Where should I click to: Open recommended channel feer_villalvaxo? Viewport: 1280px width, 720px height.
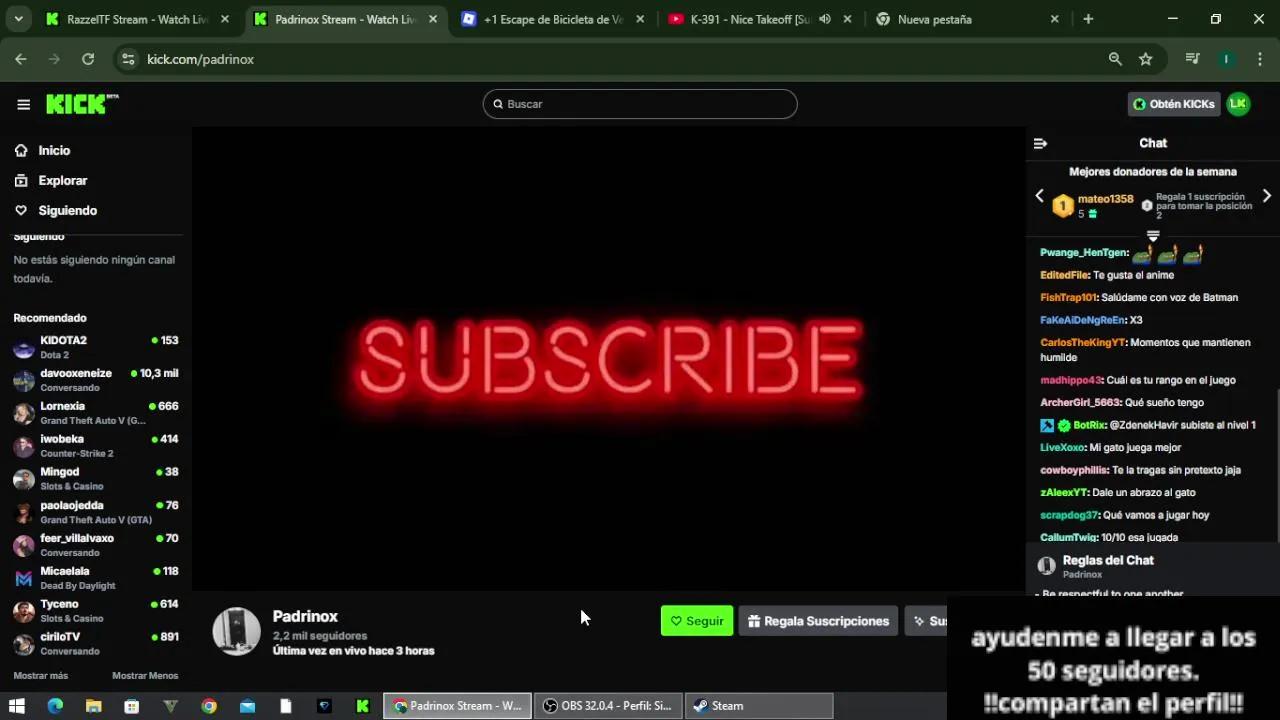[96, 545]
